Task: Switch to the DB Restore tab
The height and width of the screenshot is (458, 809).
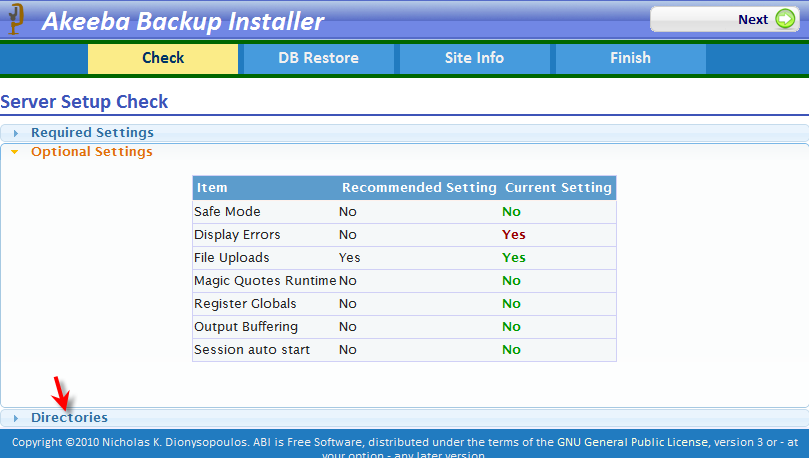Action: pos(318,58)
